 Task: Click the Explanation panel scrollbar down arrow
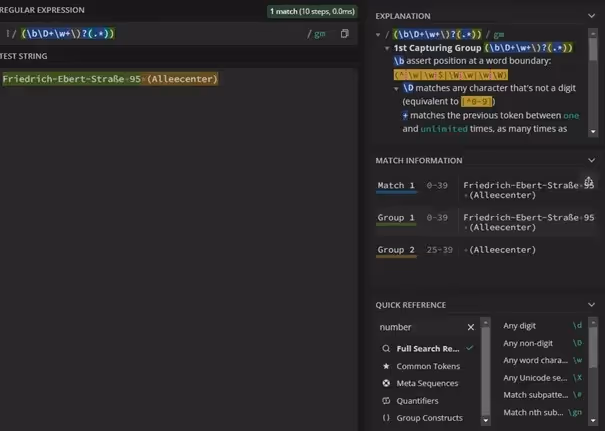[593, 132]
